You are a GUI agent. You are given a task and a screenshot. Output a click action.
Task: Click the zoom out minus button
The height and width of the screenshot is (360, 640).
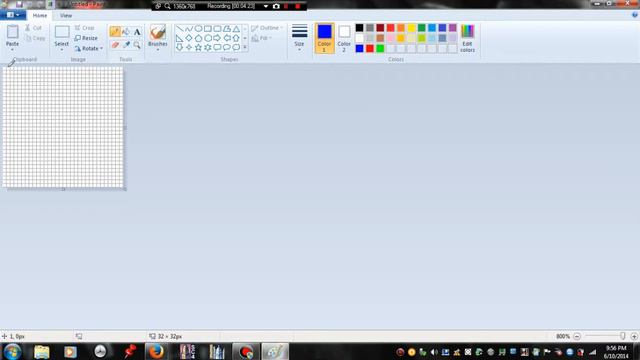(x=577, y=336)
